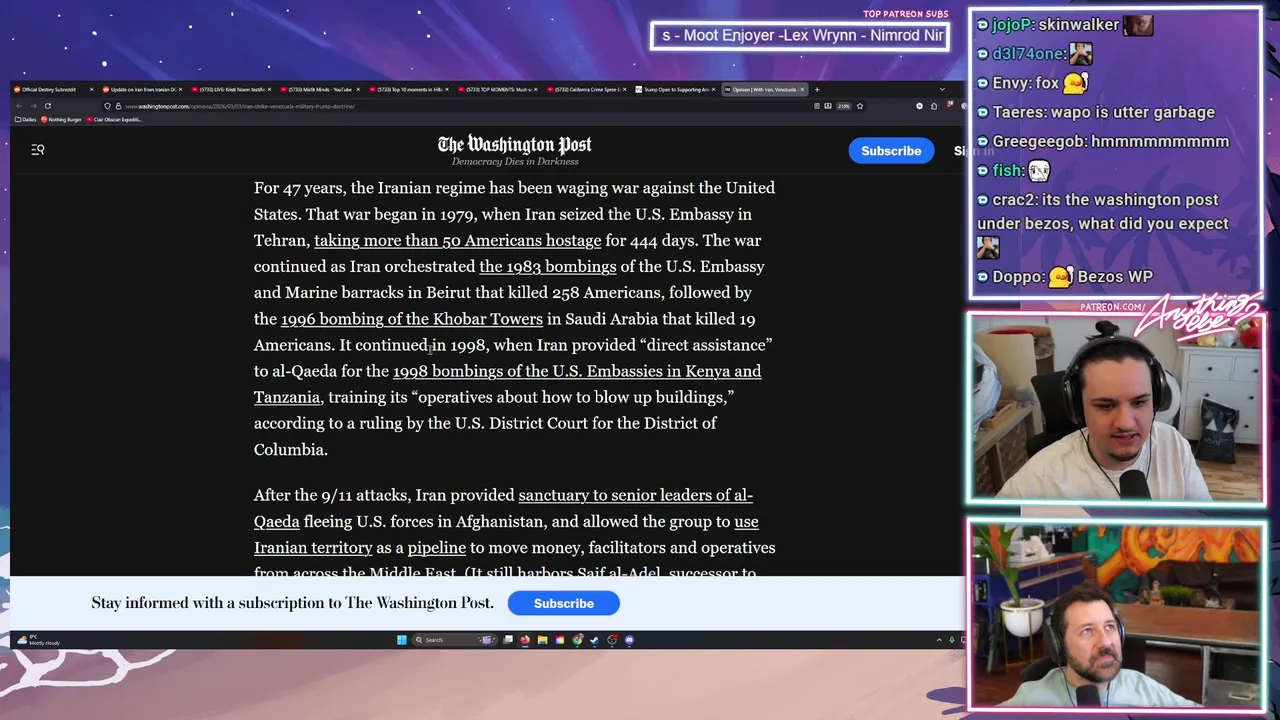Open a new browser tab with plus icon
The height and width of the screenshot is (720, 1280).
817,90
